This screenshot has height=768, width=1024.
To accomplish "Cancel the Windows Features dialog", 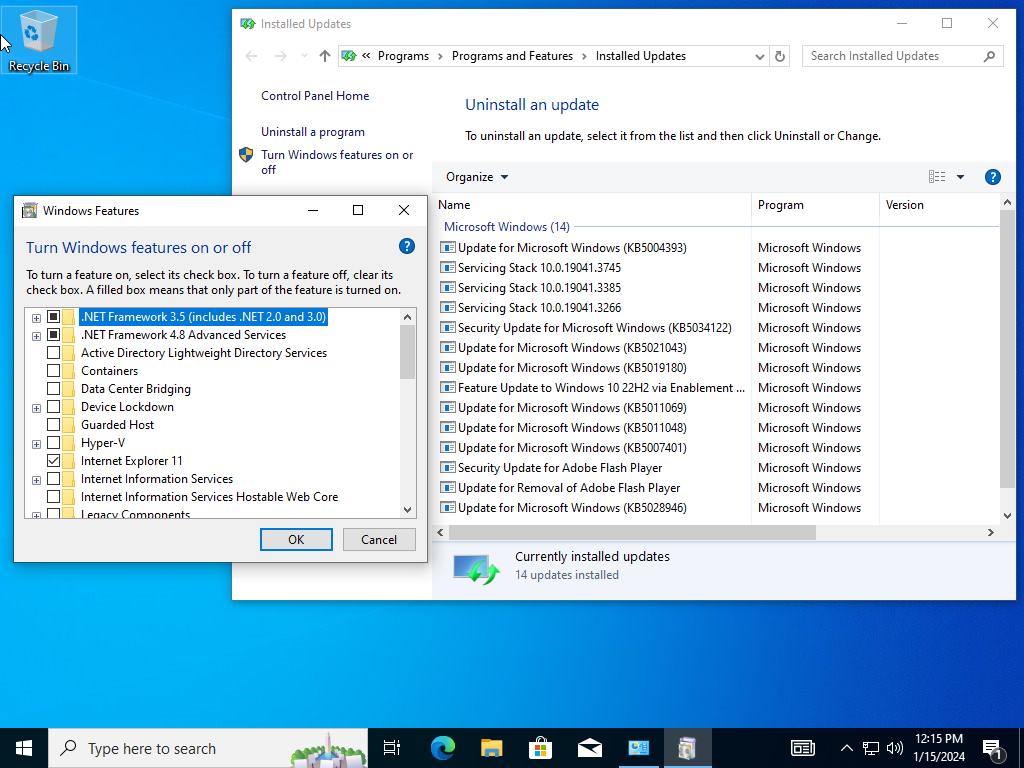I will 379,539.
